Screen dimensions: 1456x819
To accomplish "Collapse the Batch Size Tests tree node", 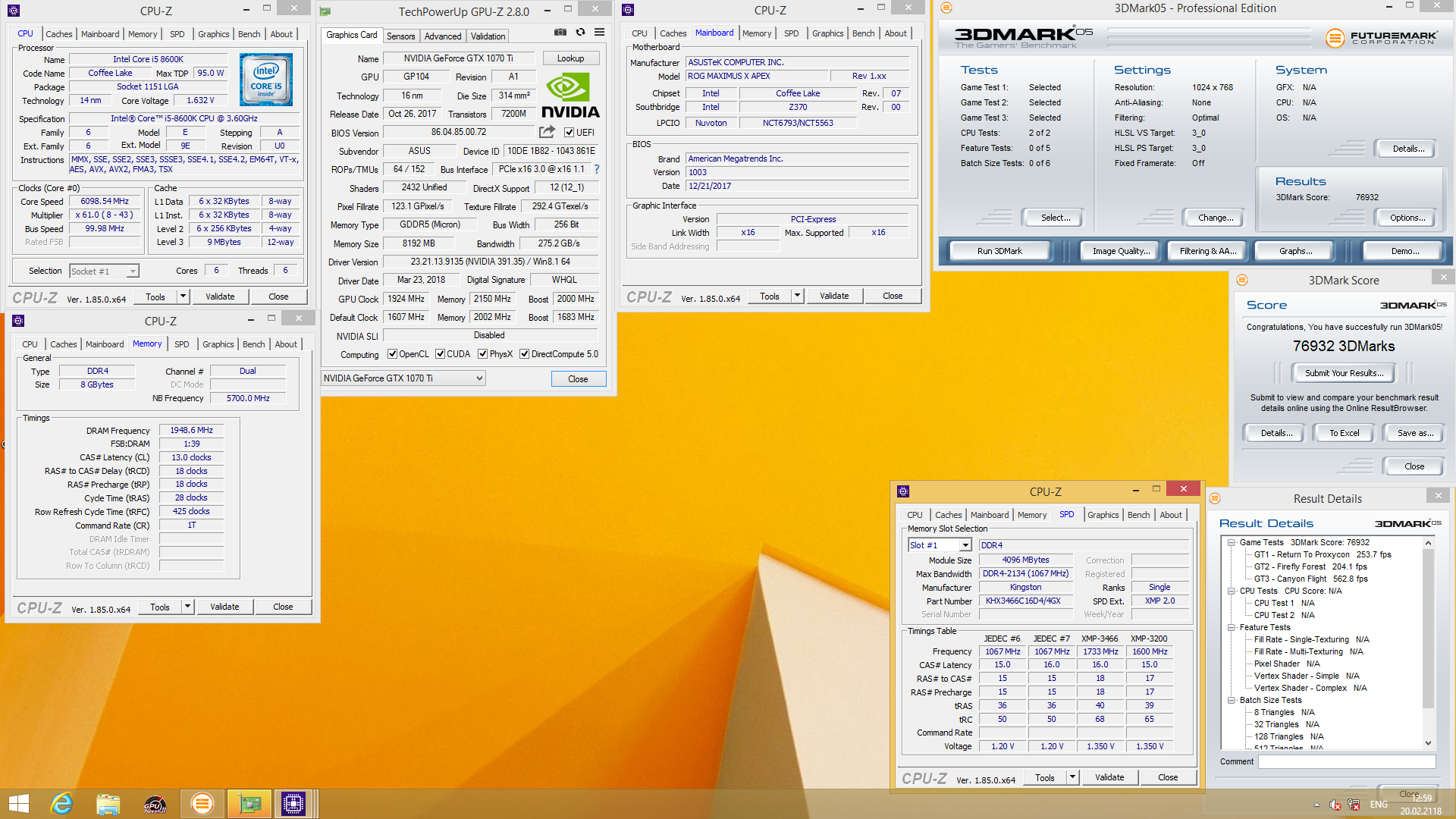I will pos(1232,700).
